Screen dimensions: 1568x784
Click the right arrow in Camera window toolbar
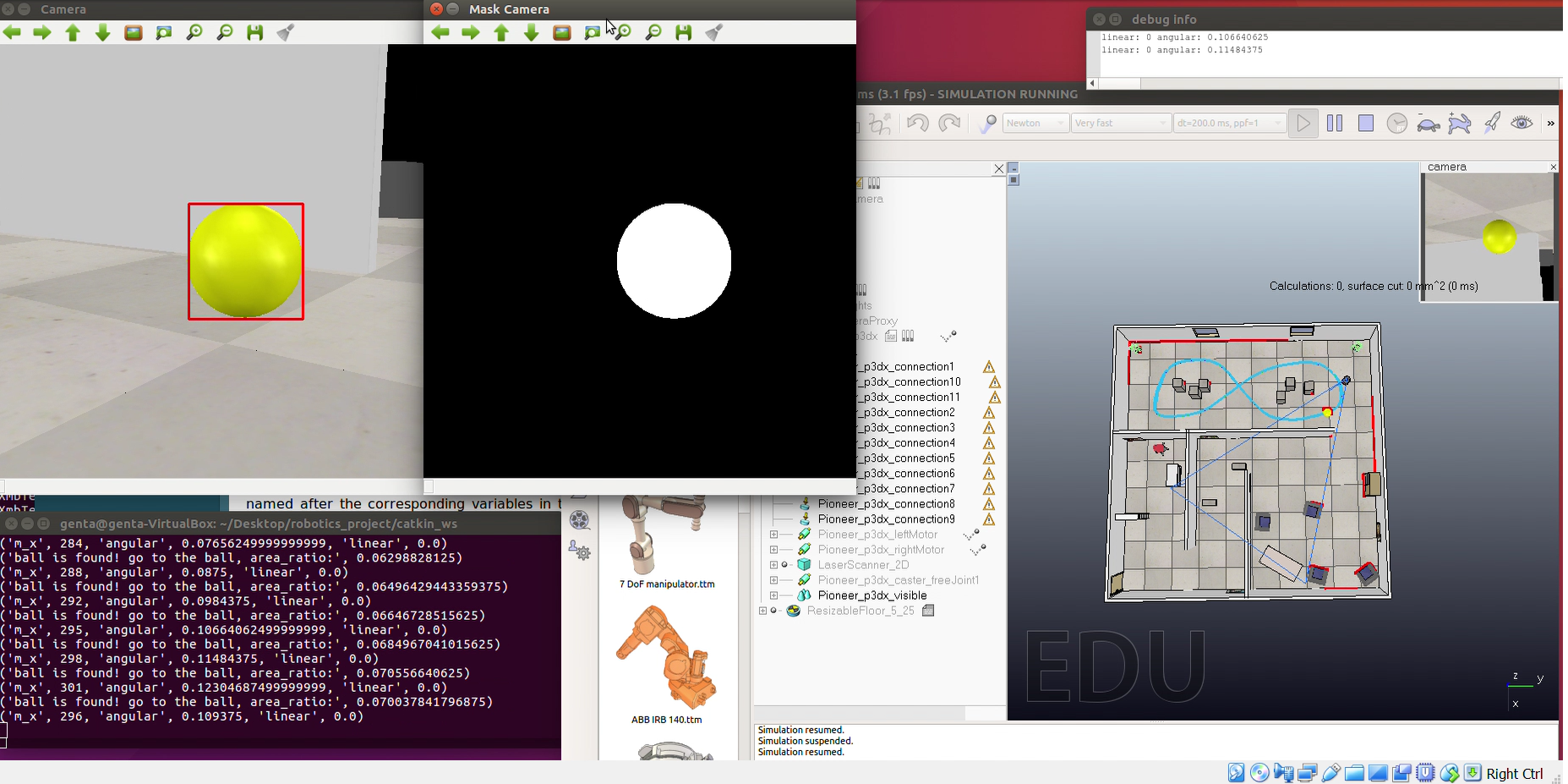(42, 33)
